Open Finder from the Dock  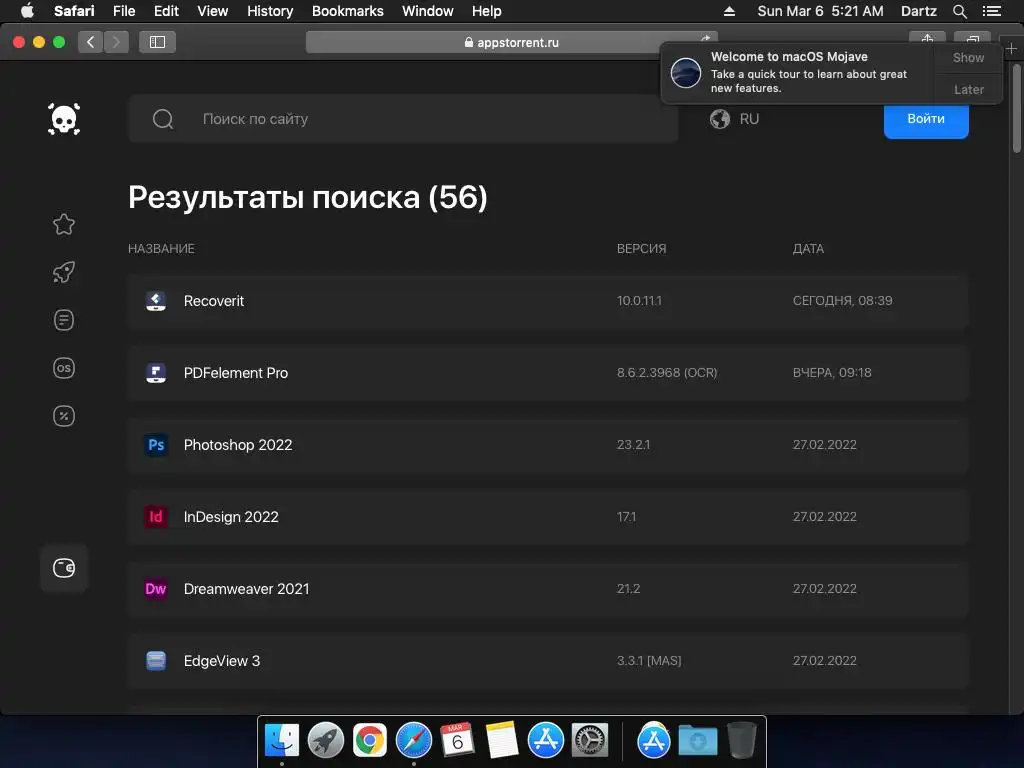click(x=281, y=741)
